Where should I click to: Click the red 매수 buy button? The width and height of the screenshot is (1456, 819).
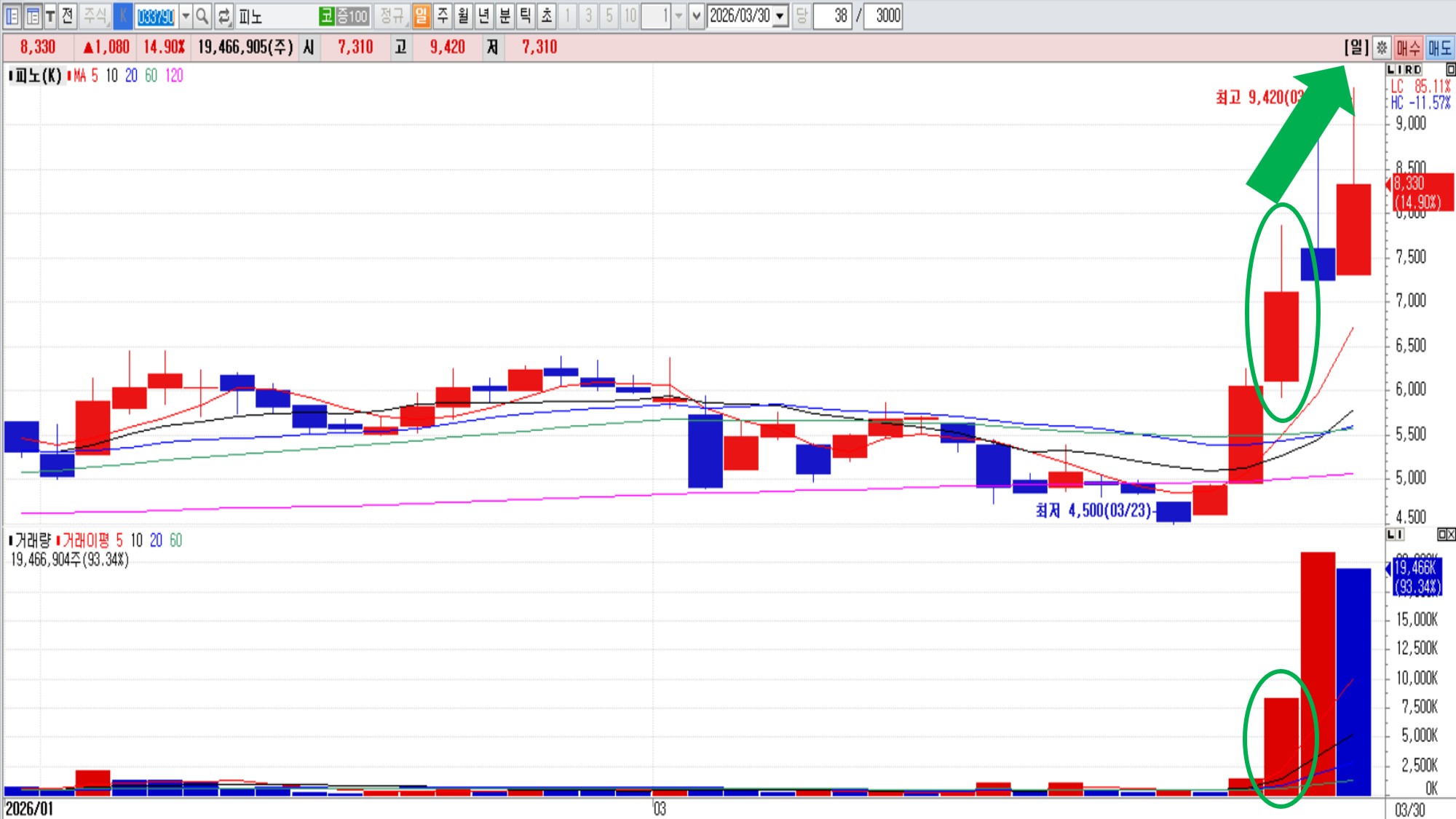[x=1408, y=48]
